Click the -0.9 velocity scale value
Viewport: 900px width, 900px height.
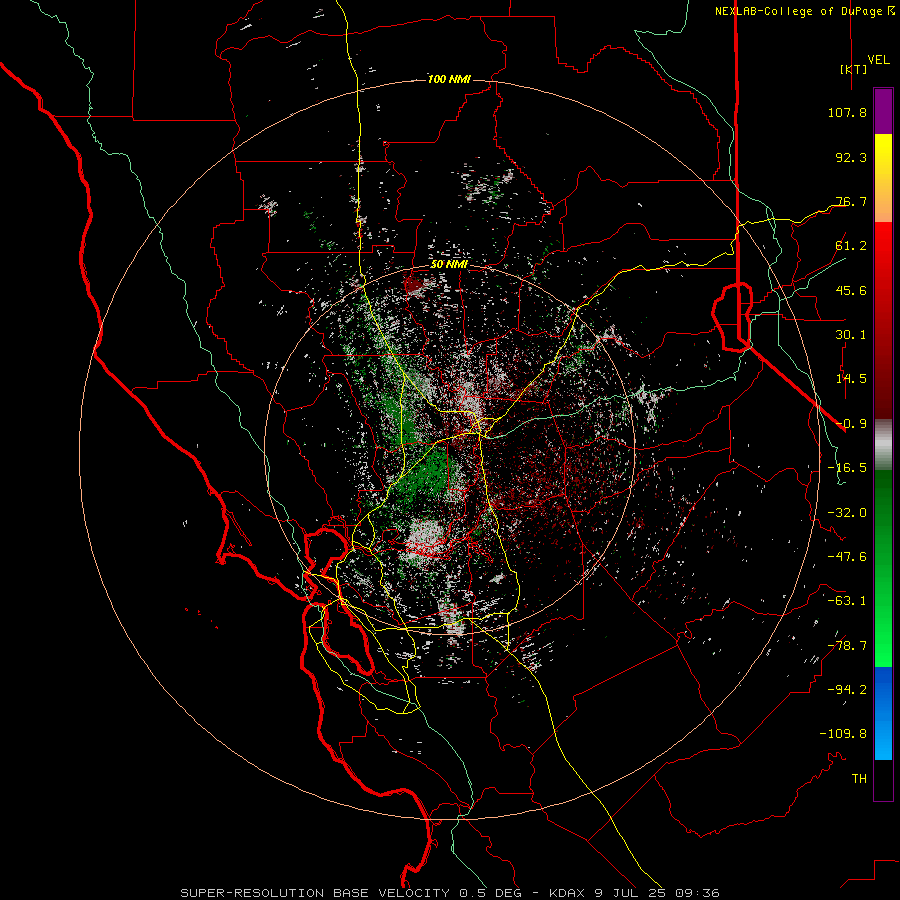coord(851,424)
